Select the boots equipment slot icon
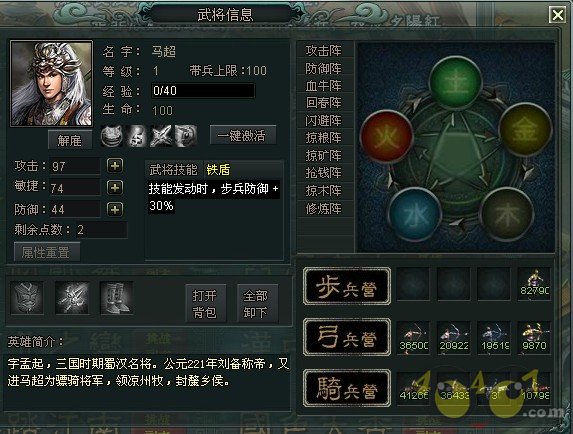 (117, 298)
